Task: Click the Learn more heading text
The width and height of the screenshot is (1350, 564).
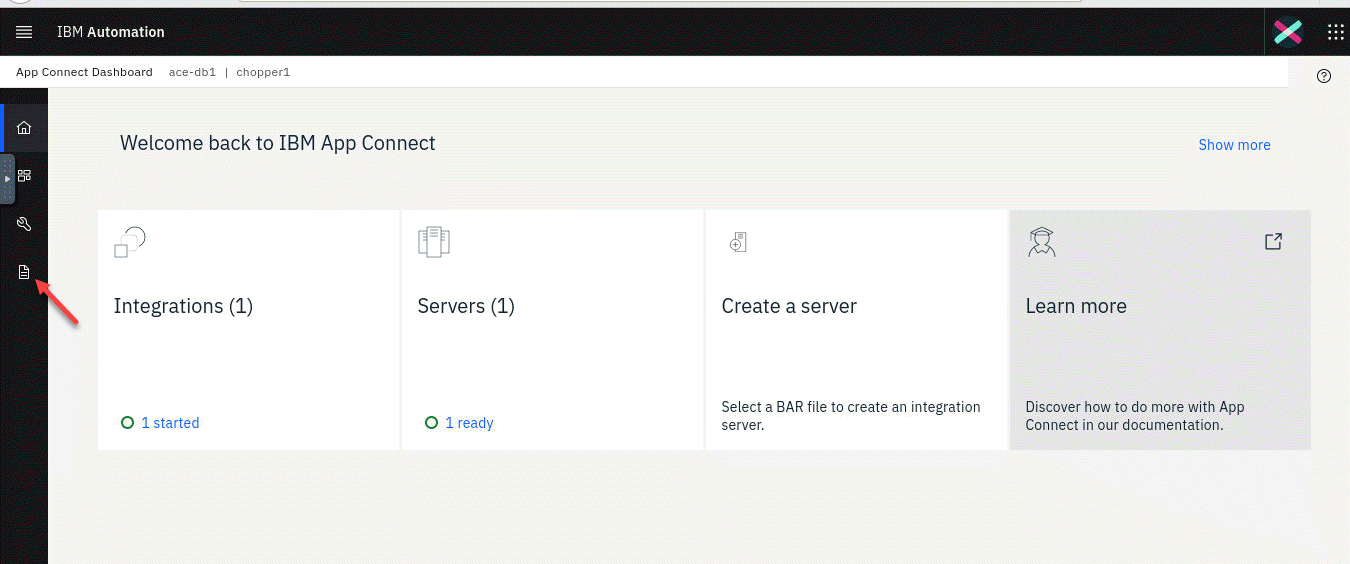Action: pos(1075,306)
